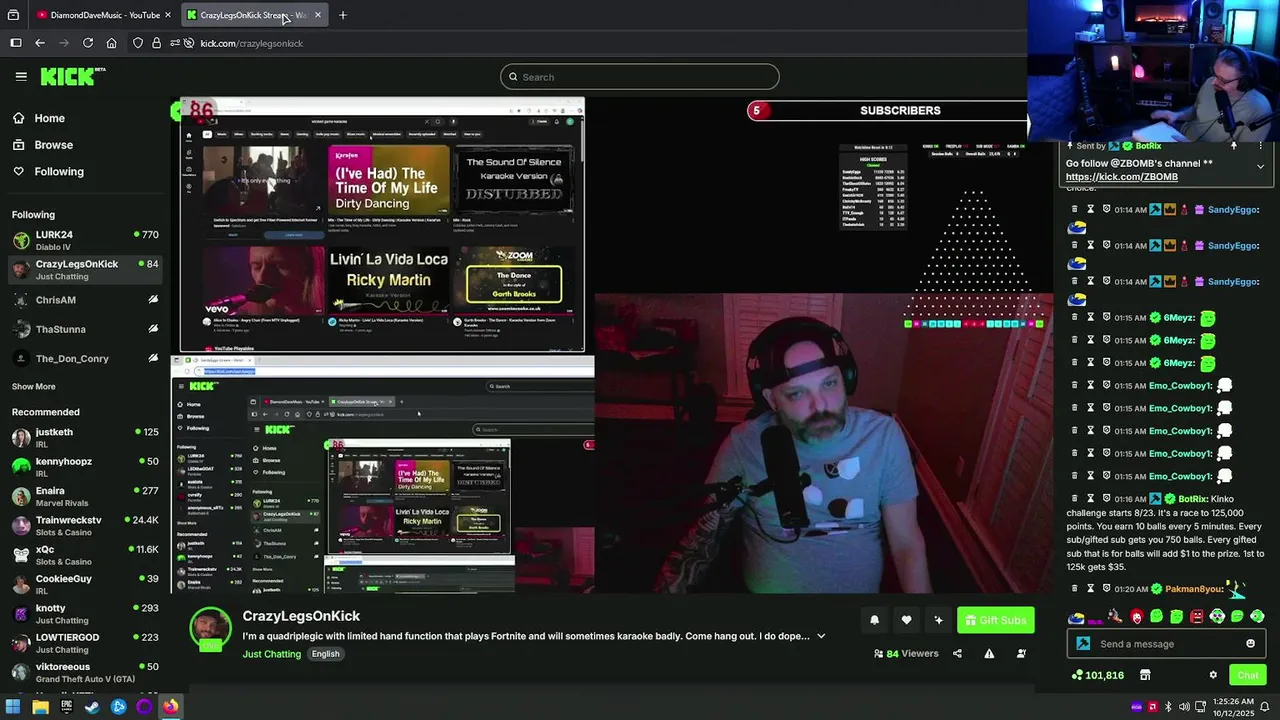1280x720 pixels.
Task: Expand Show More under Following
Action: click(33, 387)
